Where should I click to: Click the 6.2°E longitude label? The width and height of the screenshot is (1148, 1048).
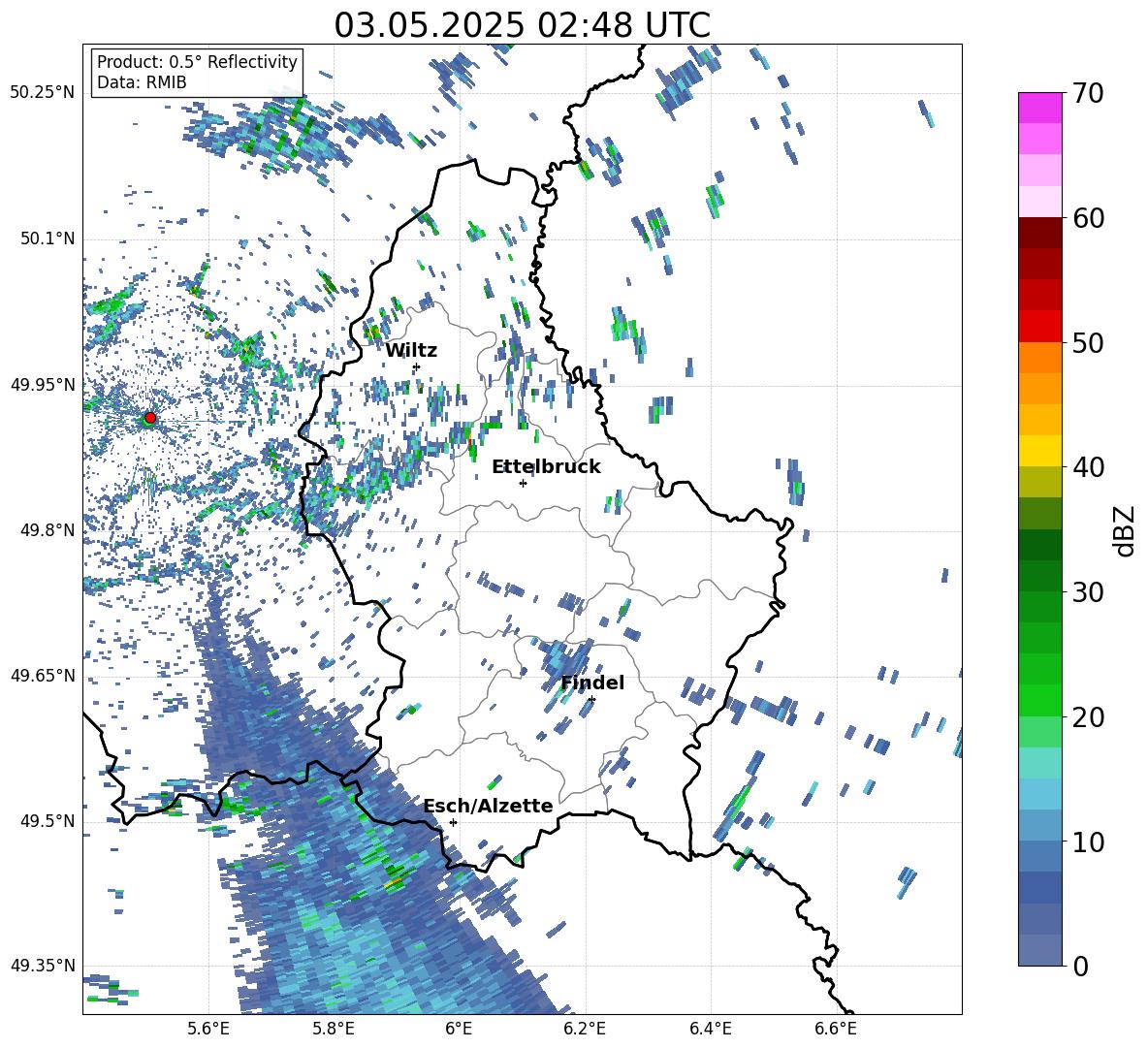585,1029
